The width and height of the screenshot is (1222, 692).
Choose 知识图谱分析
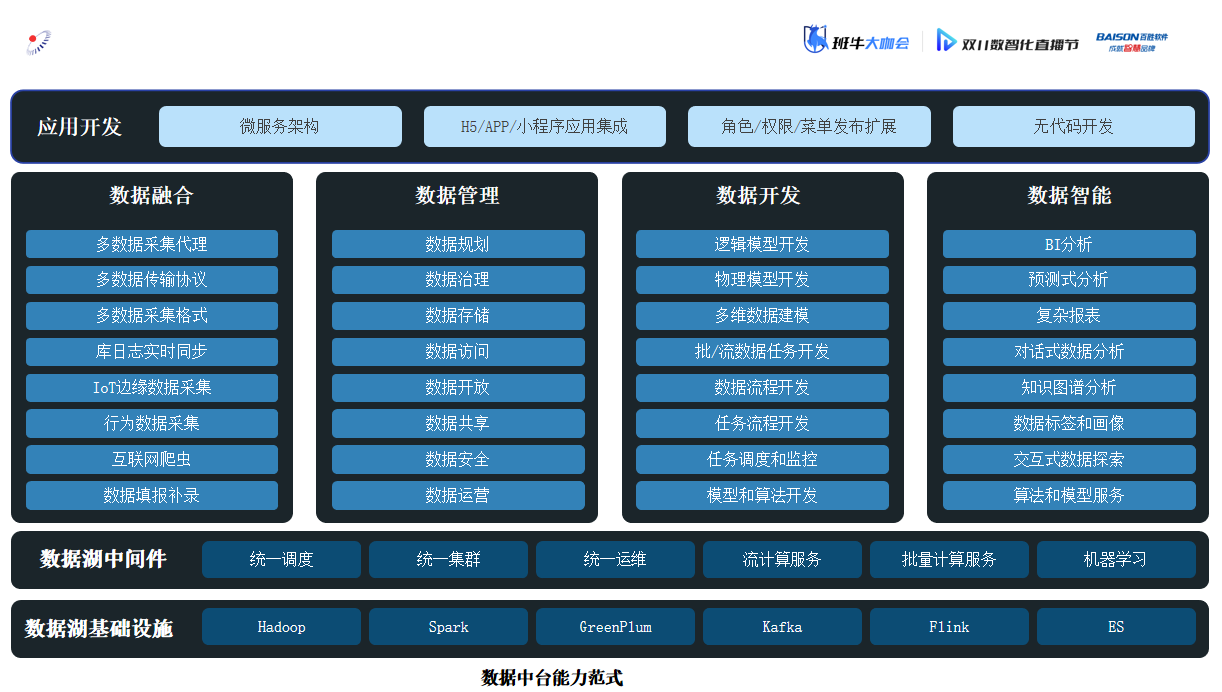click(1069, 388)
